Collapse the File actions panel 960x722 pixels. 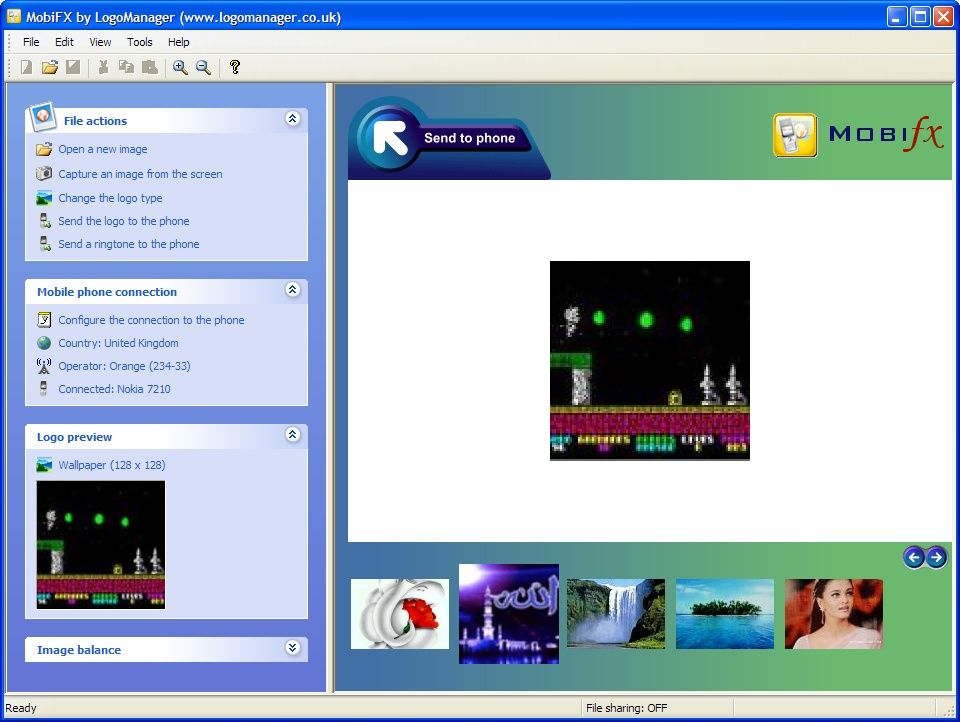[x=293, y=119]
